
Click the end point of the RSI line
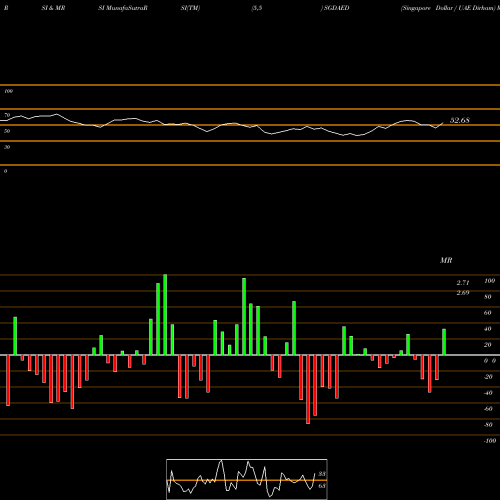pos(443,123)
